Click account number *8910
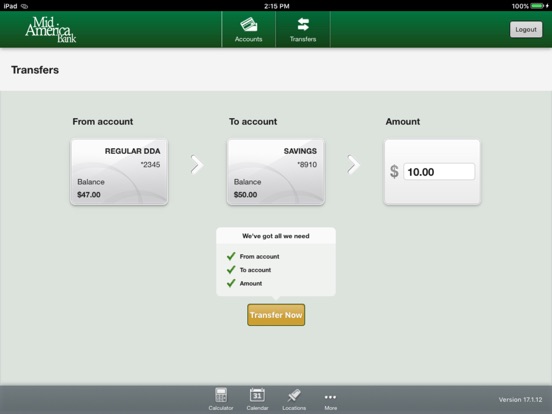This screenshot has width=552, height=414. coord(307,164)
